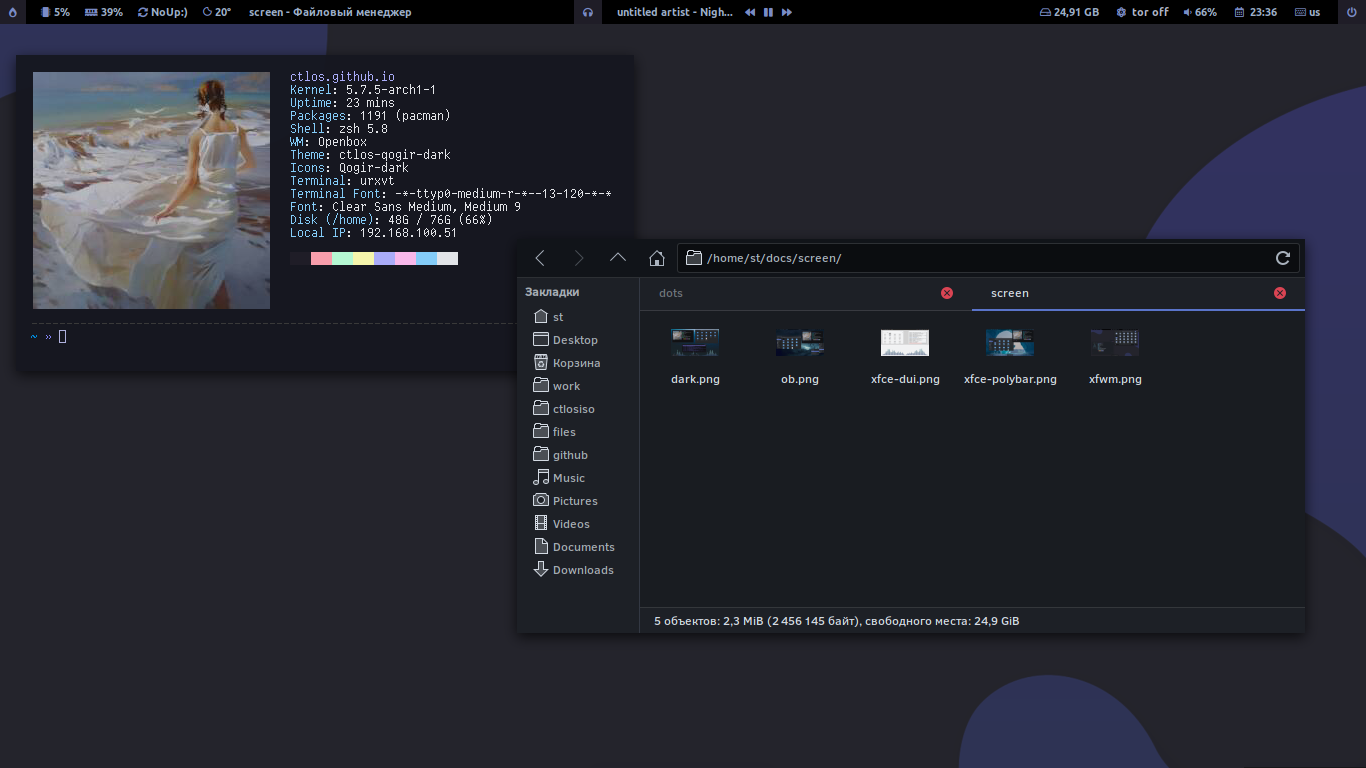Click screen - Файловый менеджер window title

pos(330,12)
